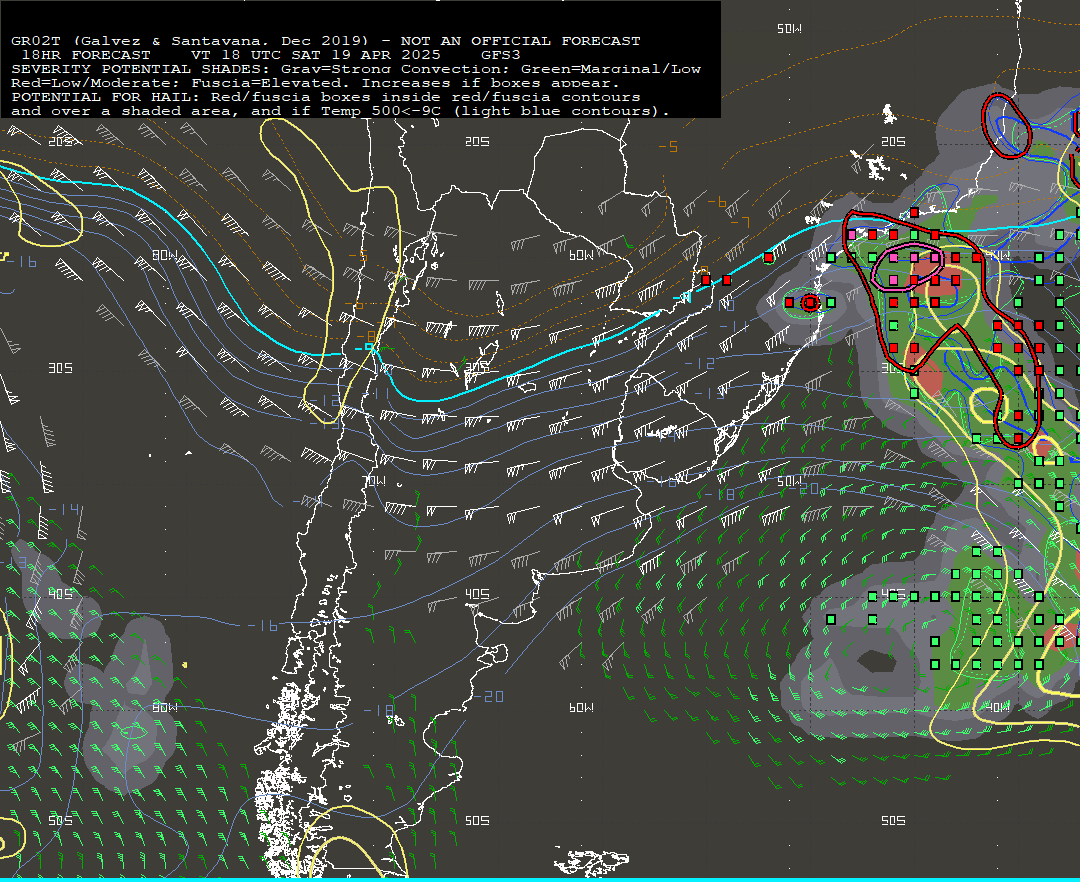
Task: Click the small cyan square marker on cyan line
Action: point(370,348)
